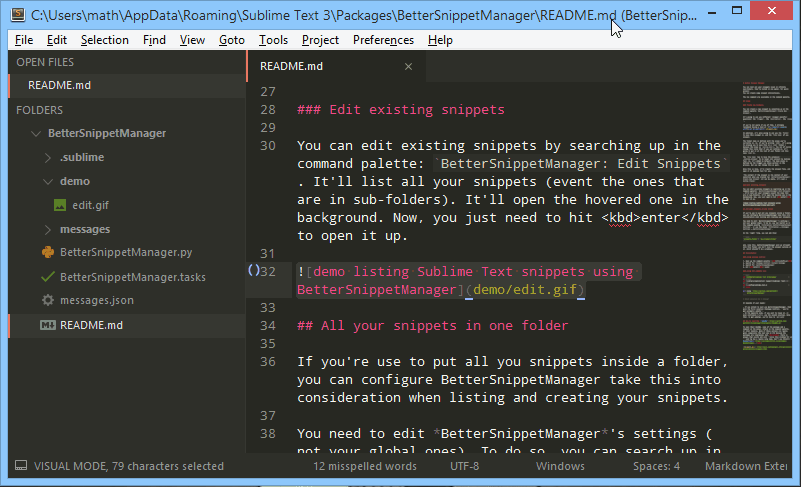Open BetterSnippetManager.py file
Image resolution: width=801 pixels, height=487 pixels.
[126, 252]
